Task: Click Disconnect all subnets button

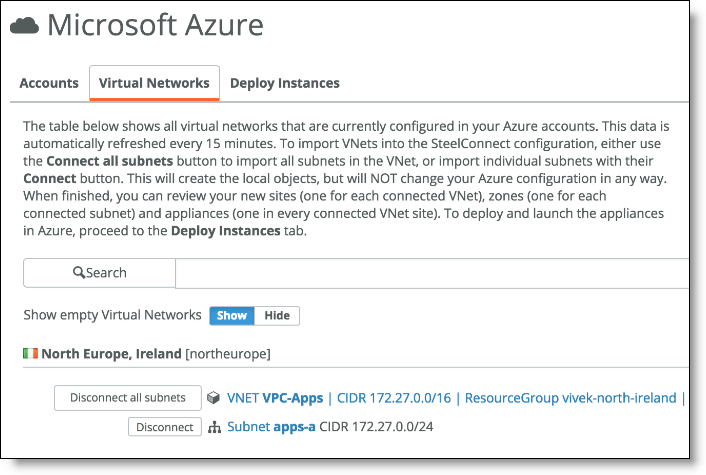Action: click(x=128, y=398)
